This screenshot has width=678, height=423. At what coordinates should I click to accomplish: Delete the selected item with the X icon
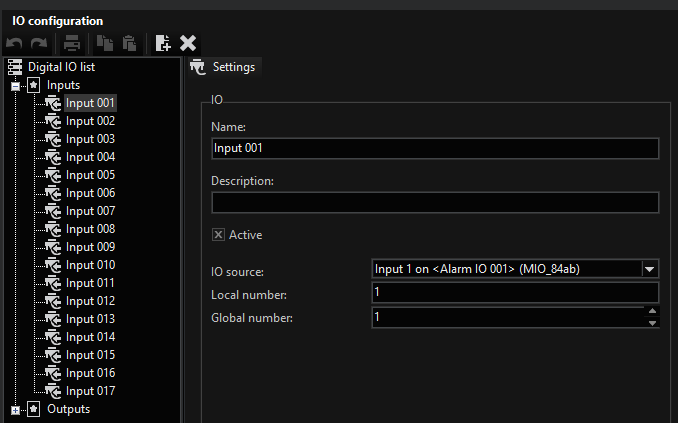[x=188, y=43]
